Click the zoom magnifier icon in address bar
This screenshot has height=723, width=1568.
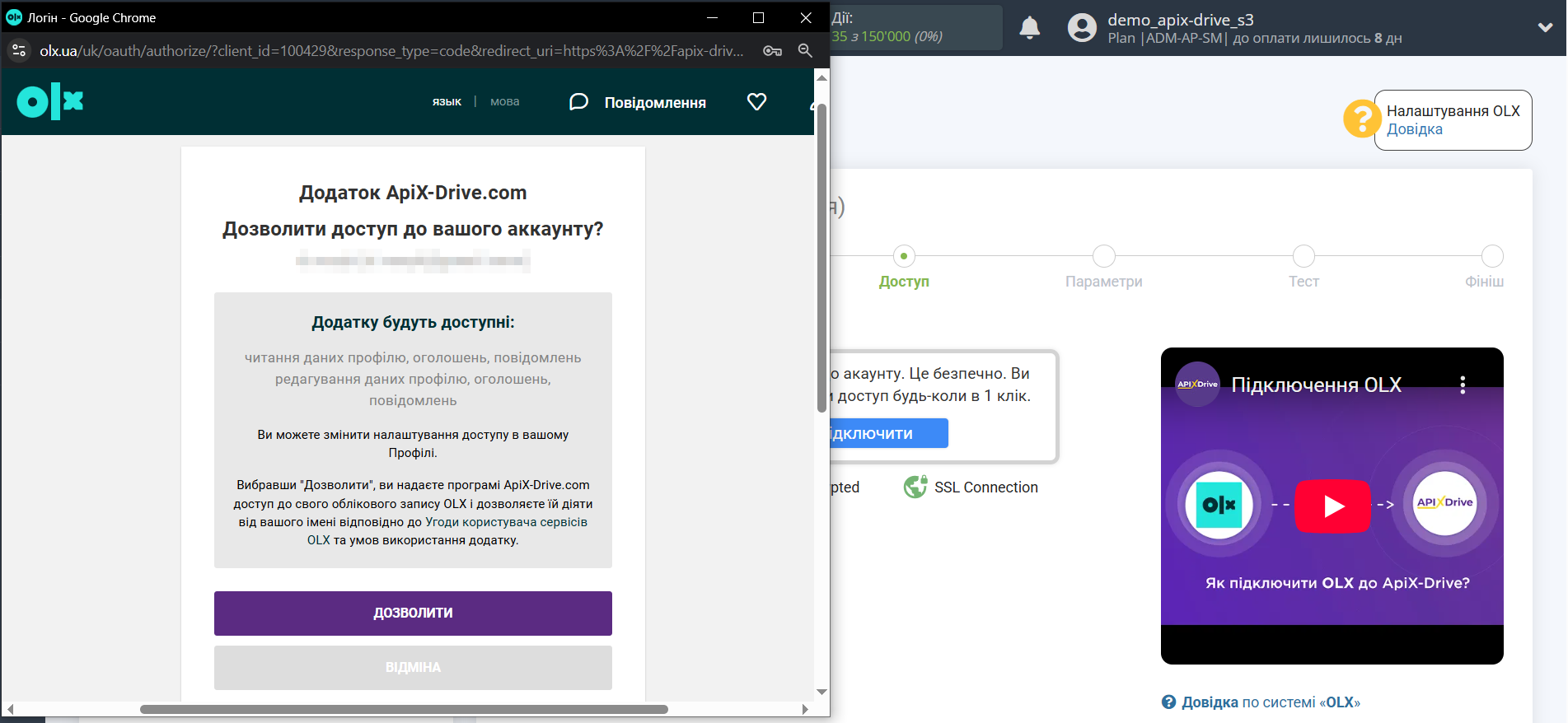click(x=805, y=51)
